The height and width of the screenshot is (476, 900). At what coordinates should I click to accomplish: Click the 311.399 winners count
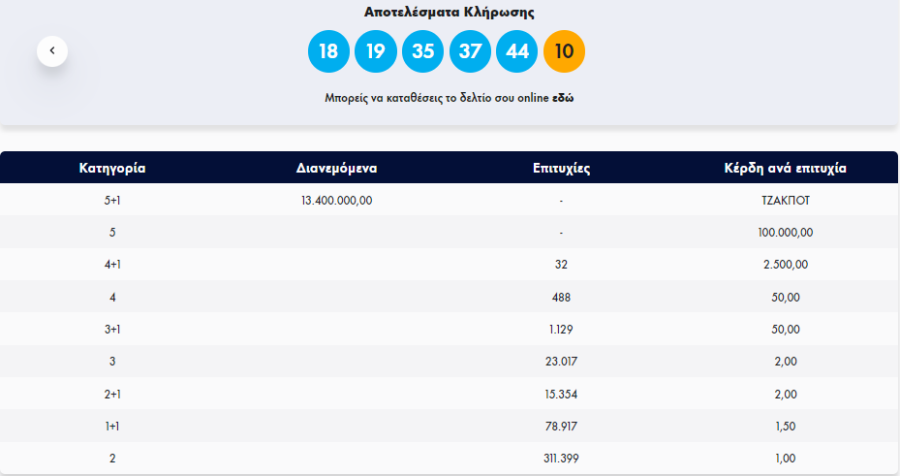562,457
